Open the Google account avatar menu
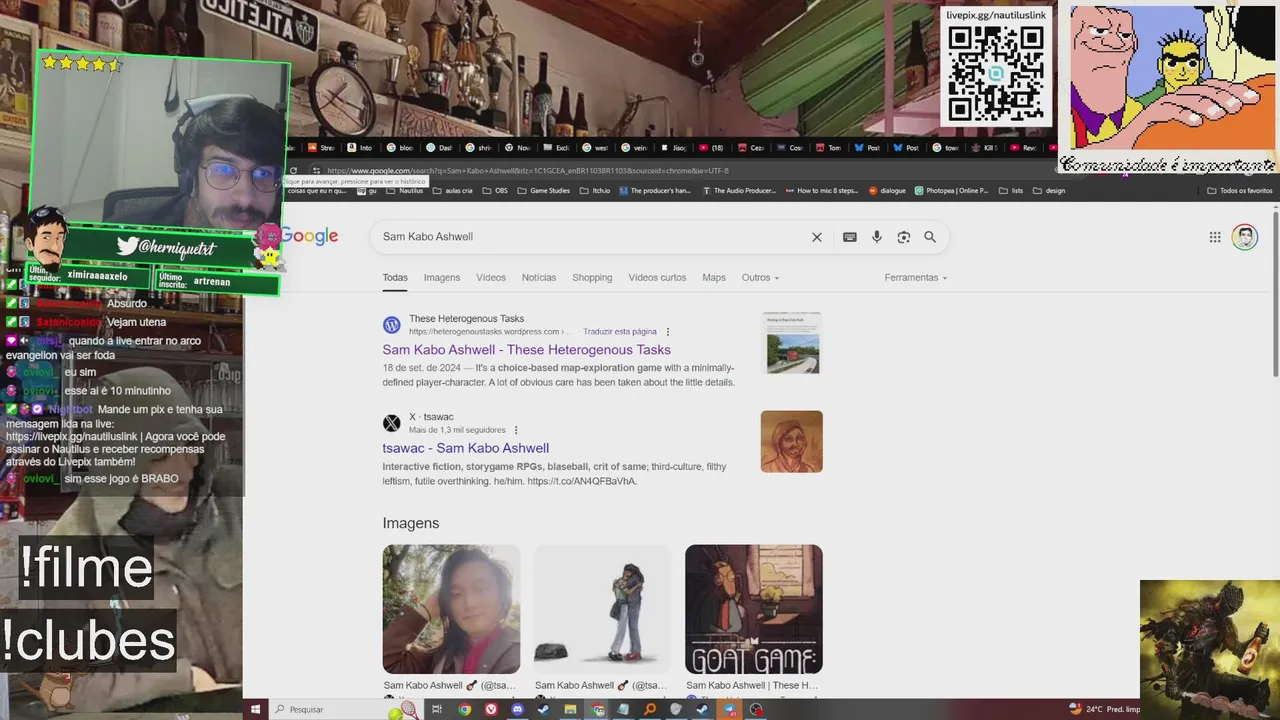 pos(1244,237)
